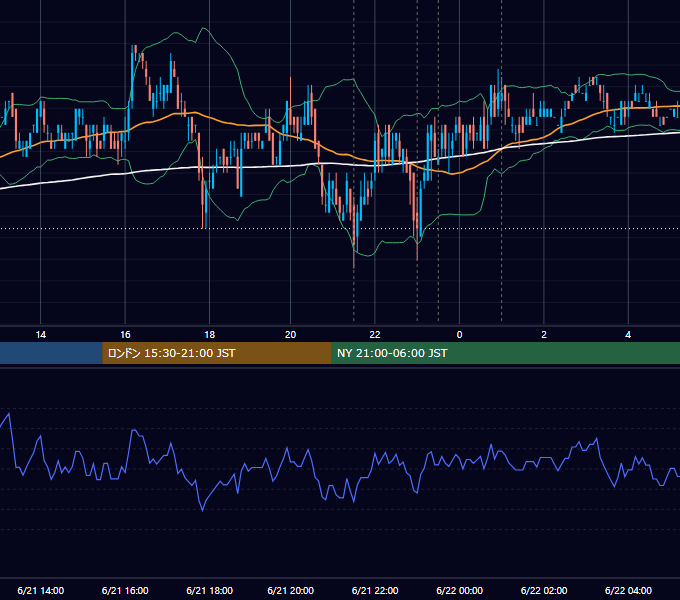Click the 6/22 04:00 timestamp label
The image size is (680, 600).
tap(628, 590)
